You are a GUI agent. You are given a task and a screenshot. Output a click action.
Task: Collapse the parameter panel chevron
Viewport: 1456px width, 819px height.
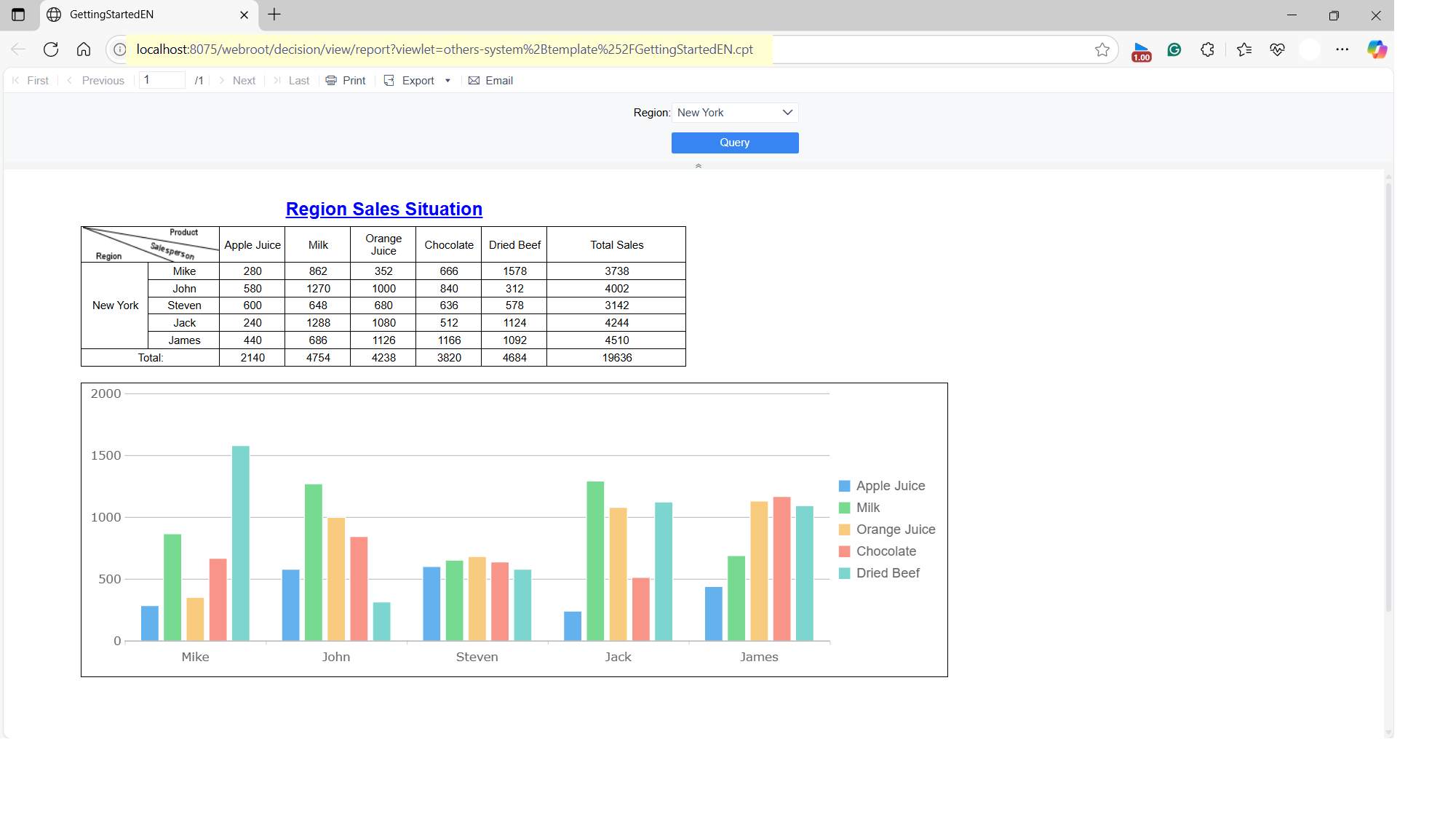[x=699, y=166]
